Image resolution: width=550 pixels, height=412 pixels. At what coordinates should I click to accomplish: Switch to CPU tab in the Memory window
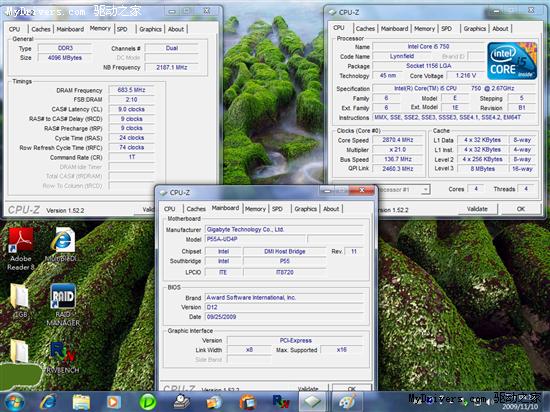coord(14,29)
